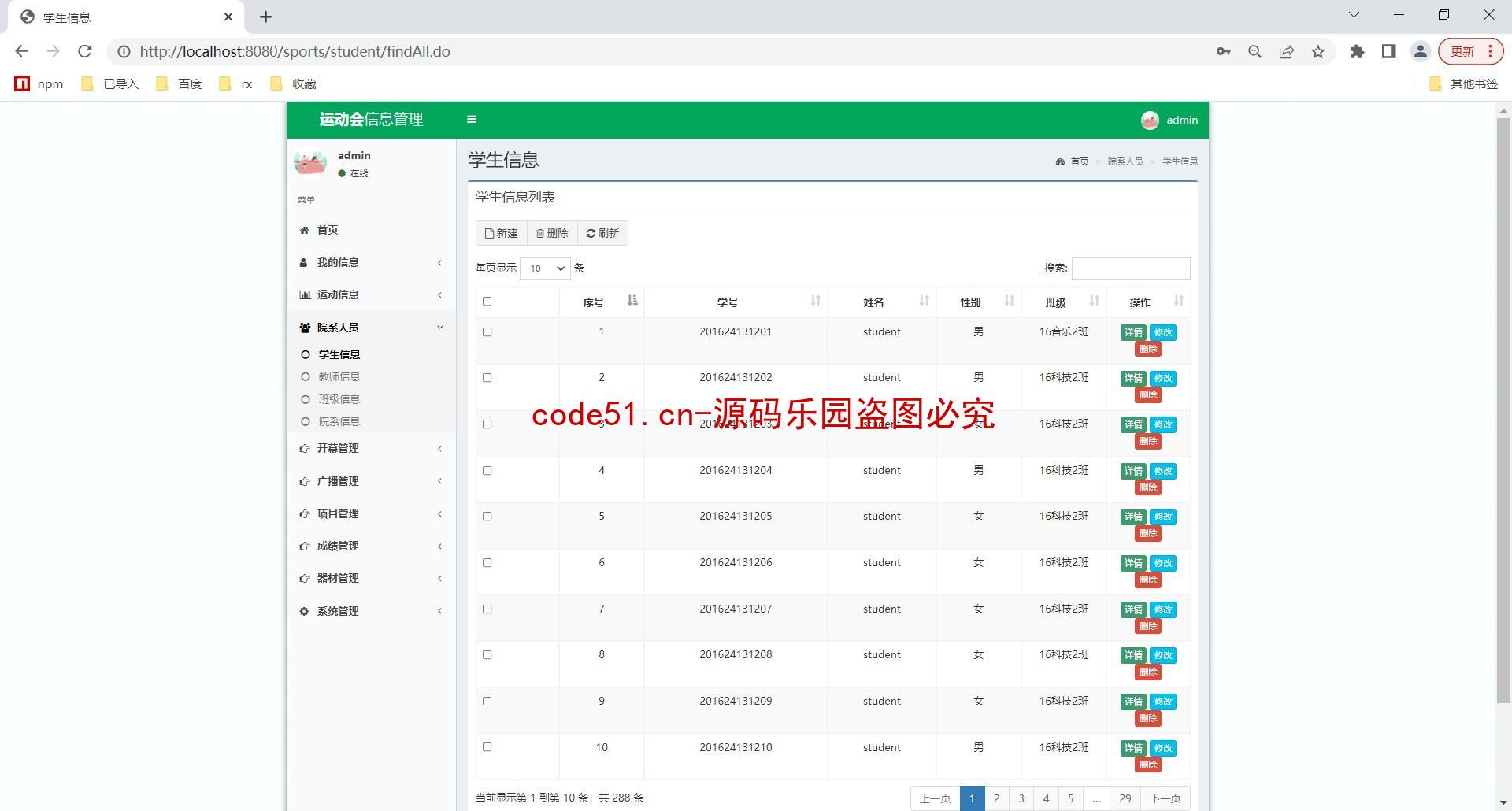
Task: Collapse the 院系人员 sidebar menu
Action: tap(371, 328)
